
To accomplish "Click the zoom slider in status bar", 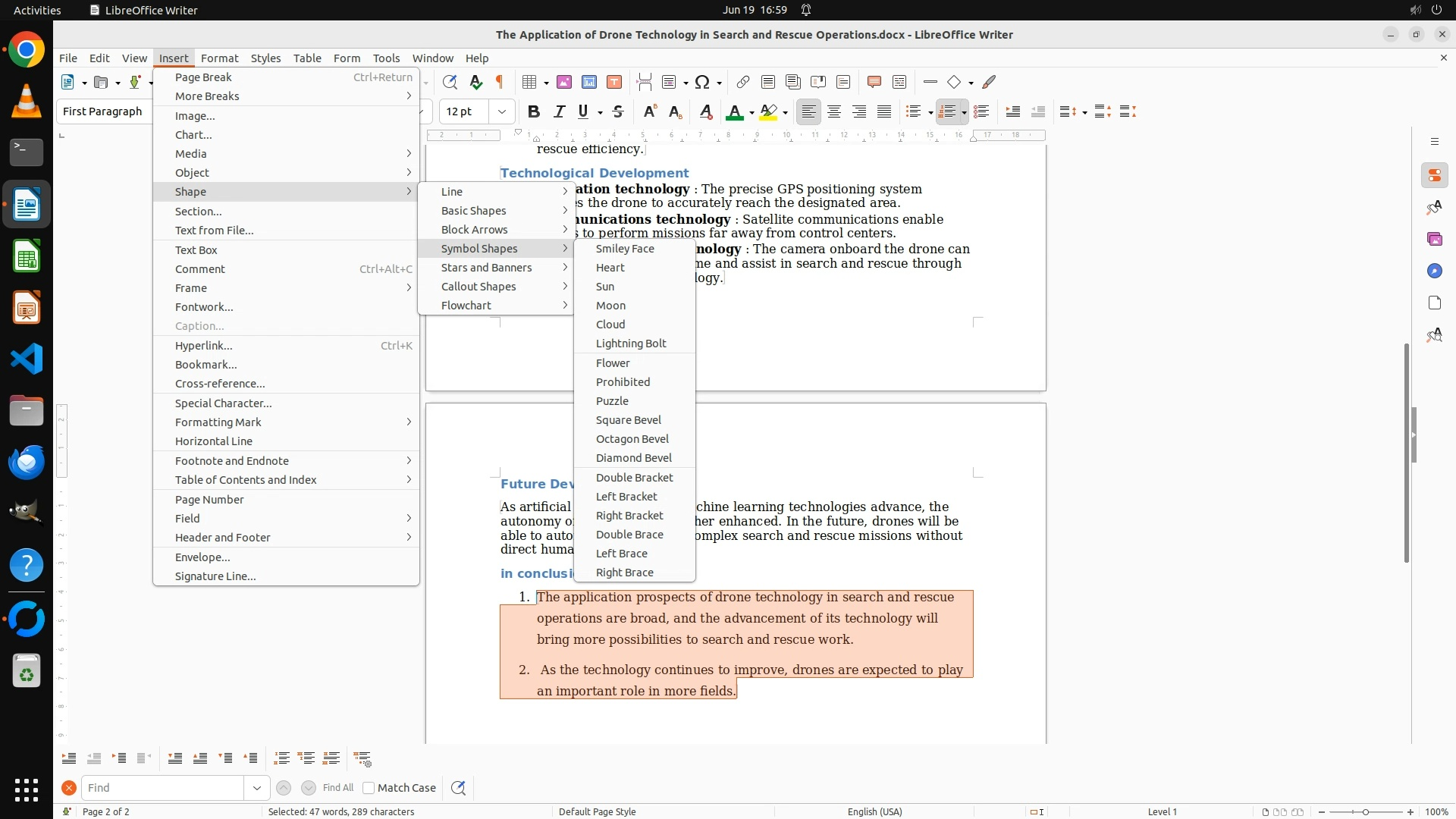I will pos(1365,812).
